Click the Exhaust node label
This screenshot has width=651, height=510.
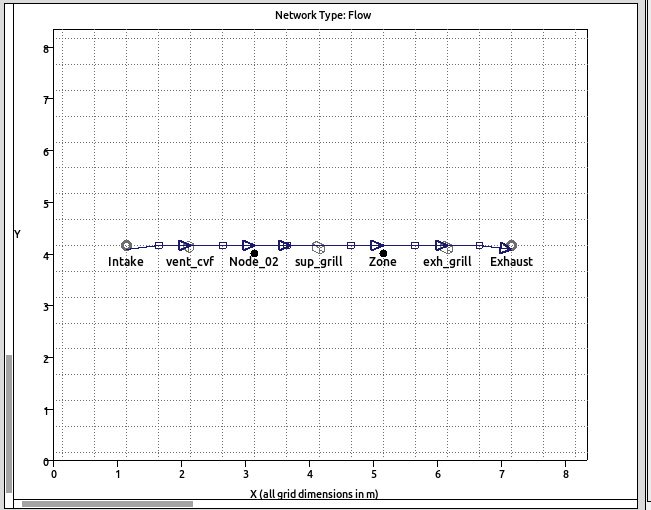(x=511, y=262)
